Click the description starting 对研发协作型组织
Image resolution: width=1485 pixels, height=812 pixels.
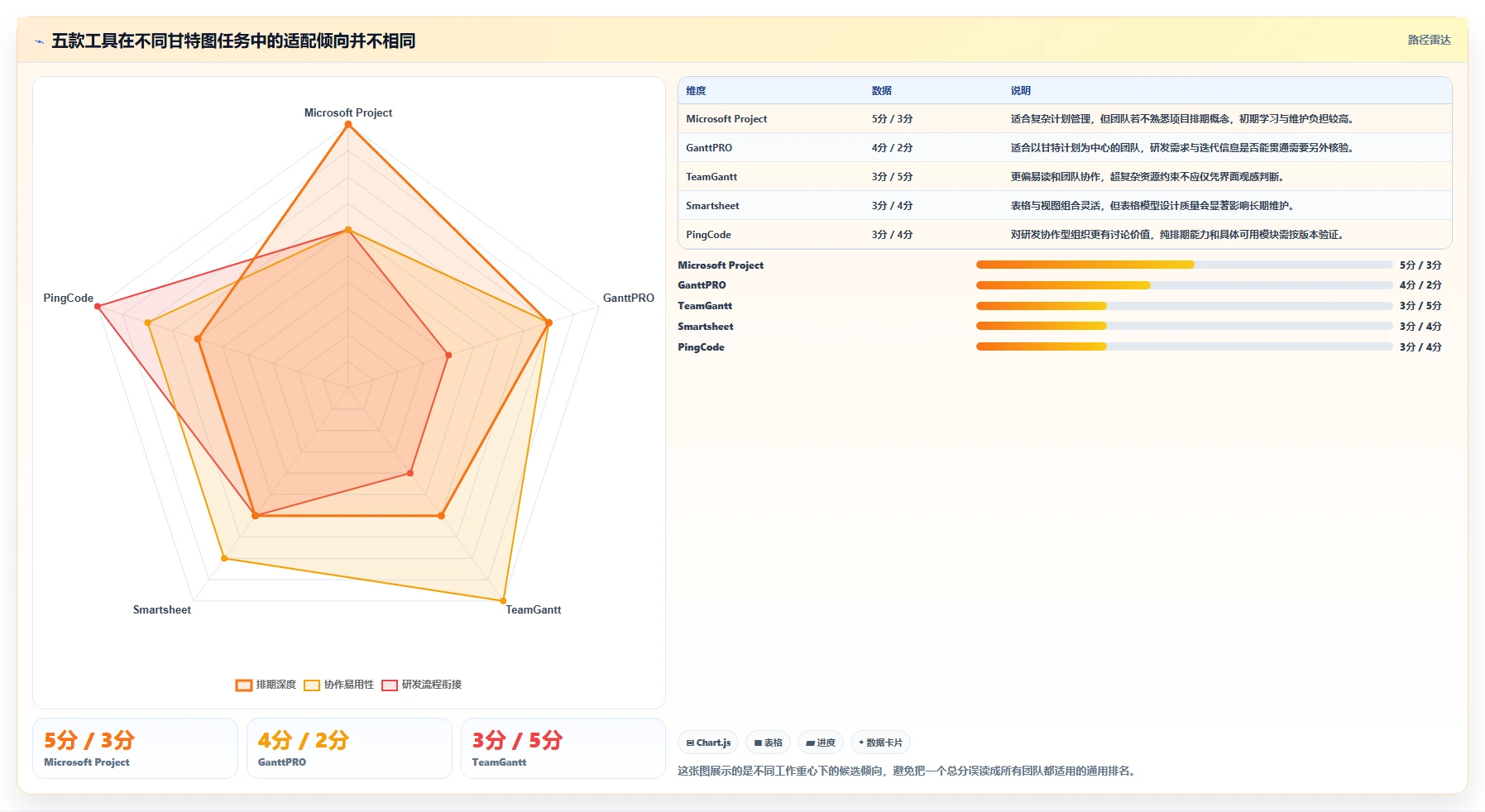(1179, 235)
